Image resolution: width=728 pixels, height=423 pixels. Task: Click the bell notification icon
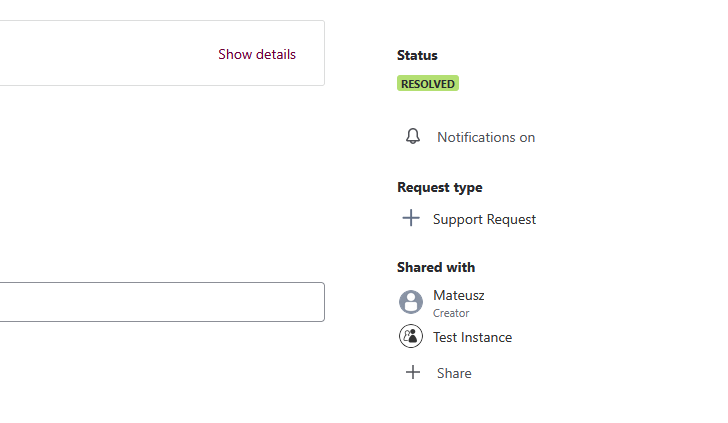pos(413,137)
